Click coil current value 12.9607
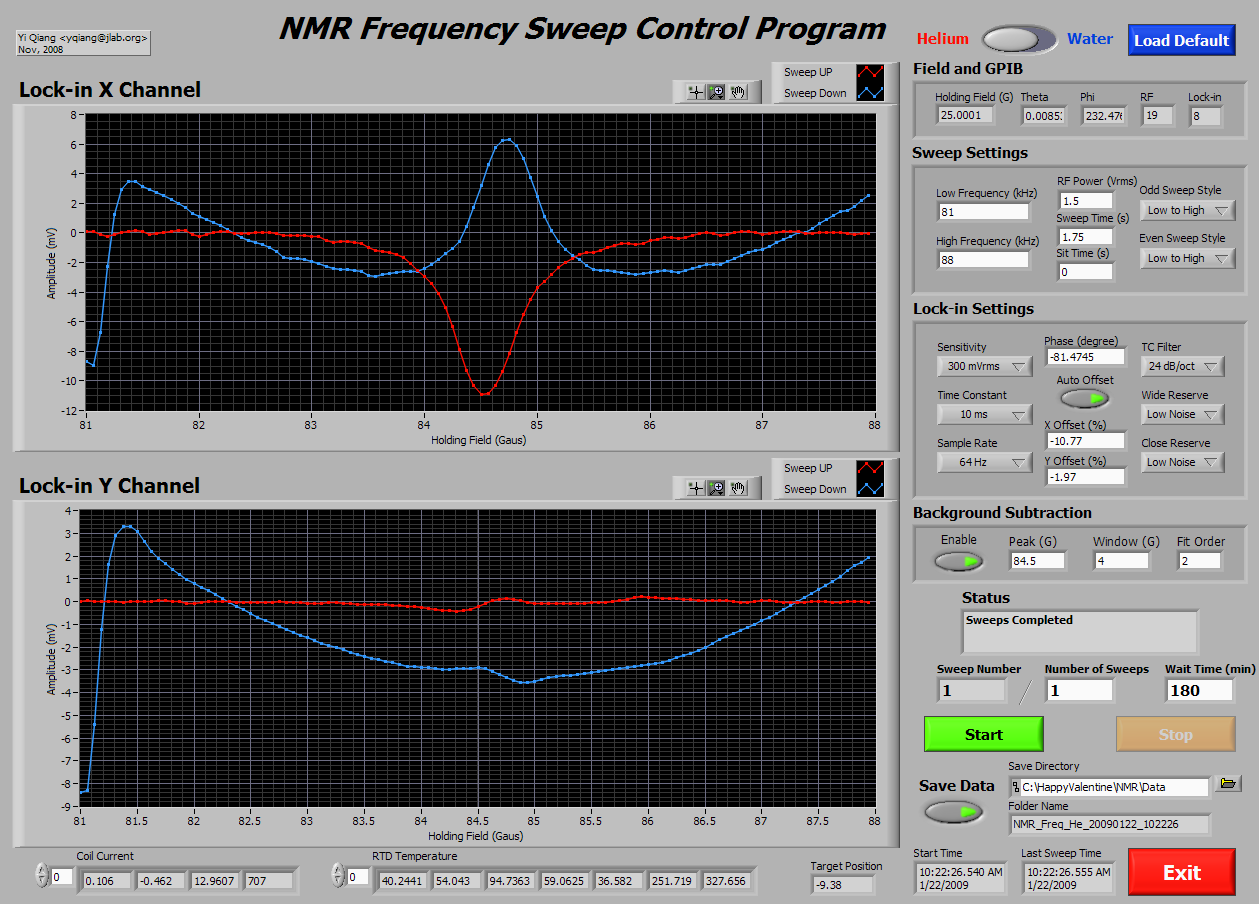 click(x=215, y=881)
